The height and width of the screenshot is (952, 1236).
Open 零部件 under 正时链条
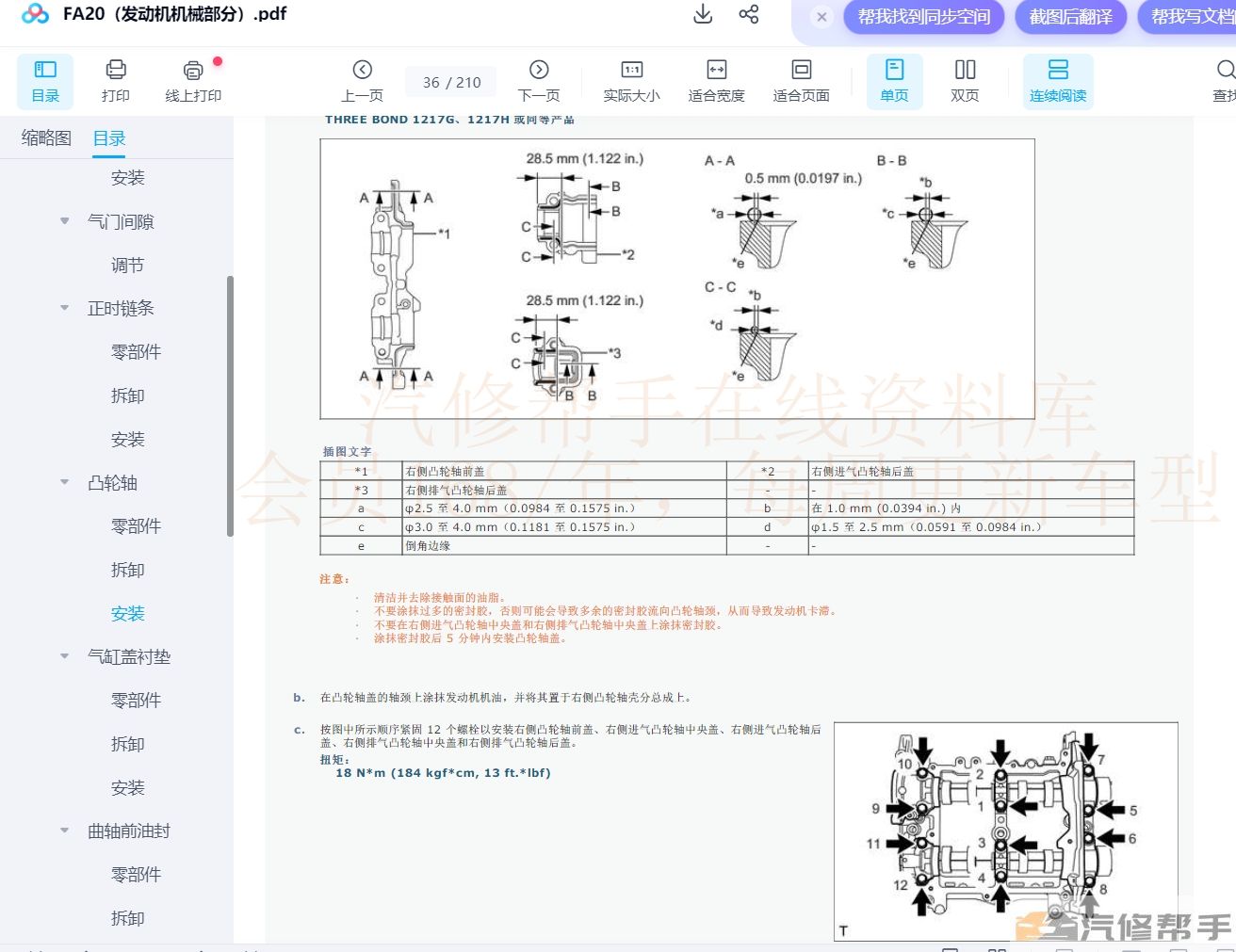(136, 351)
